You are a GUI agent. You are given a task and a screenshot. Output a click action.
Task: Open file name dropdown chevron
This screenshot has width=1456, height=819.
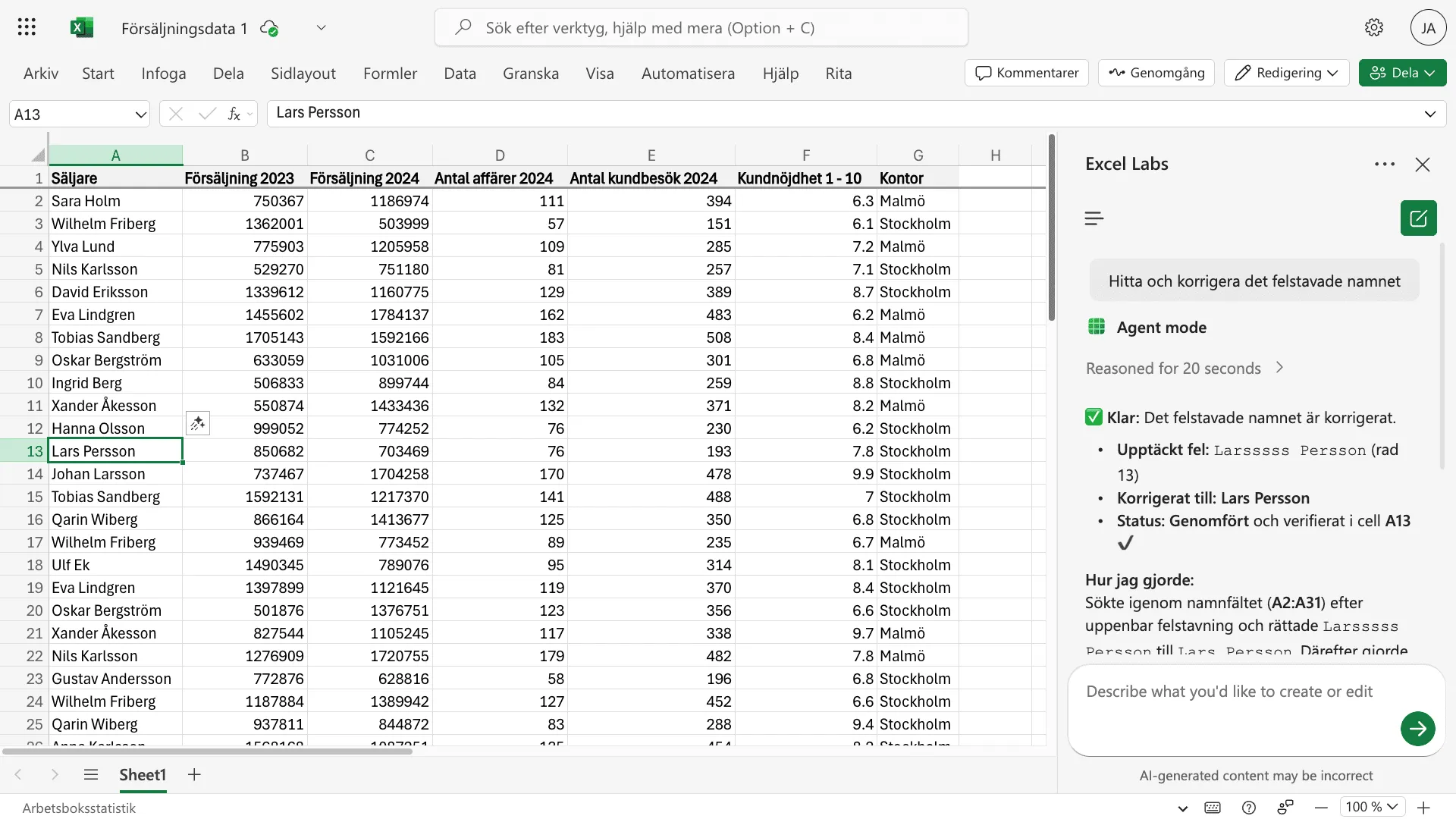click(321, 28)
